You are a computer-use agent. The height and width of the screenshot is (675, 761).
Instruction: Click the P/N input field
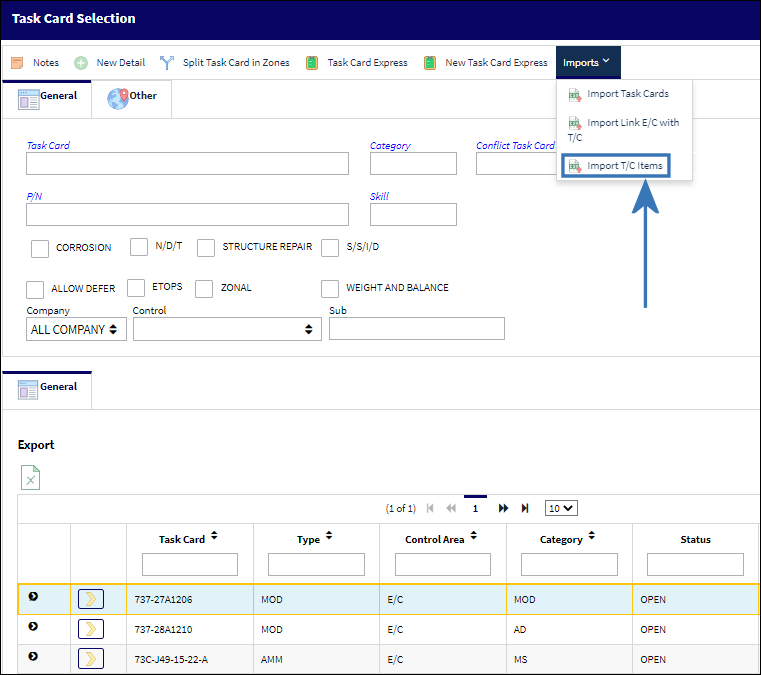(187, 214)
